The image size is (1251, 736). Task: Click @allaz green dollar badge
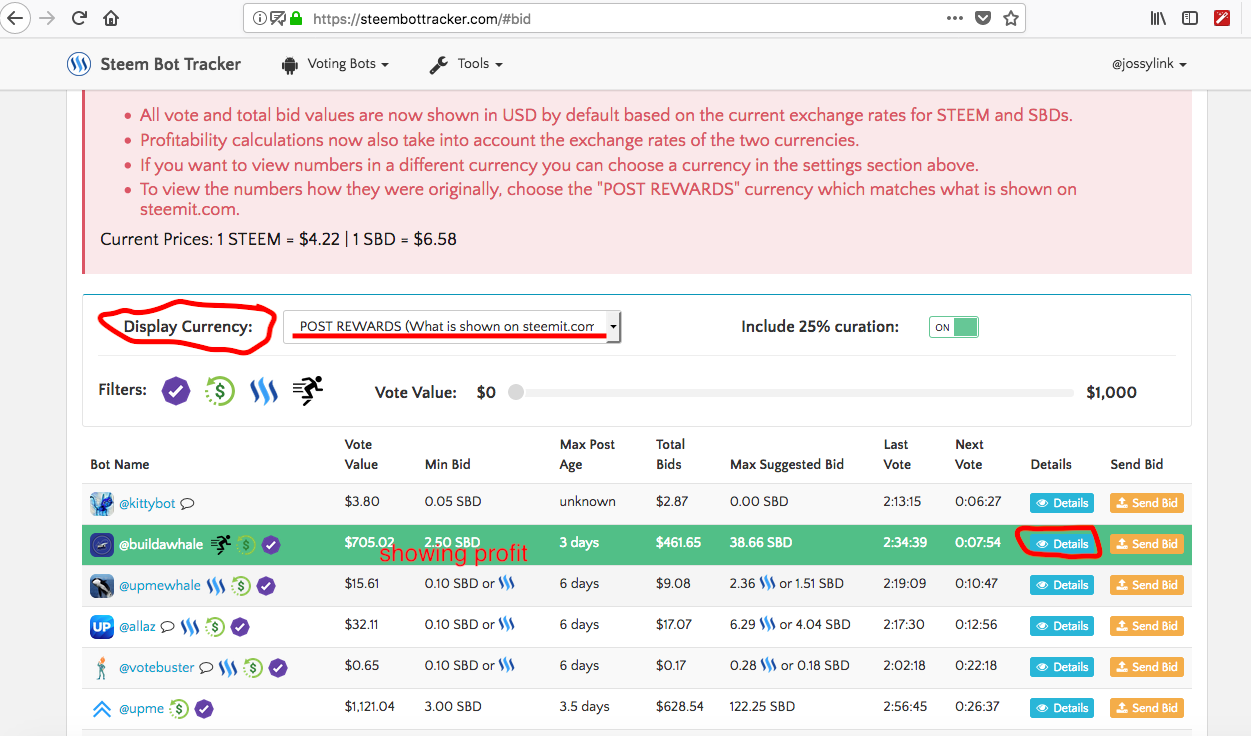click(215, 627)
